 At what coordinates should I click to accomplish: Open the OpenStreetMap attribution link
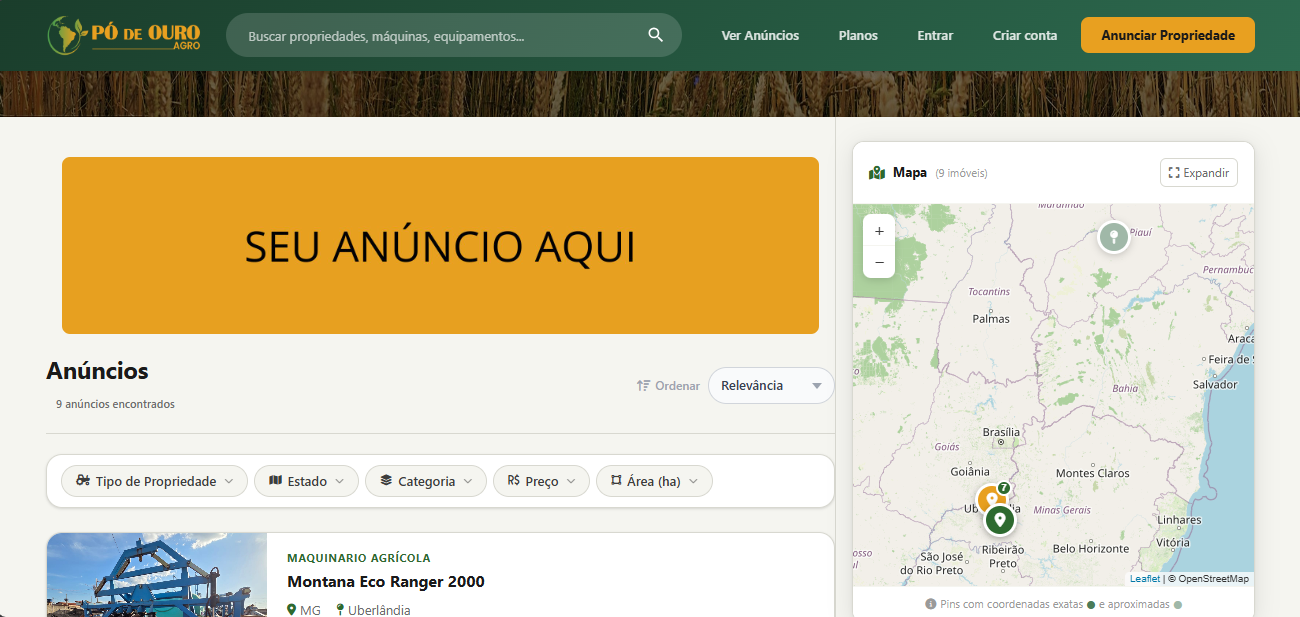(x=1213, y=579)
